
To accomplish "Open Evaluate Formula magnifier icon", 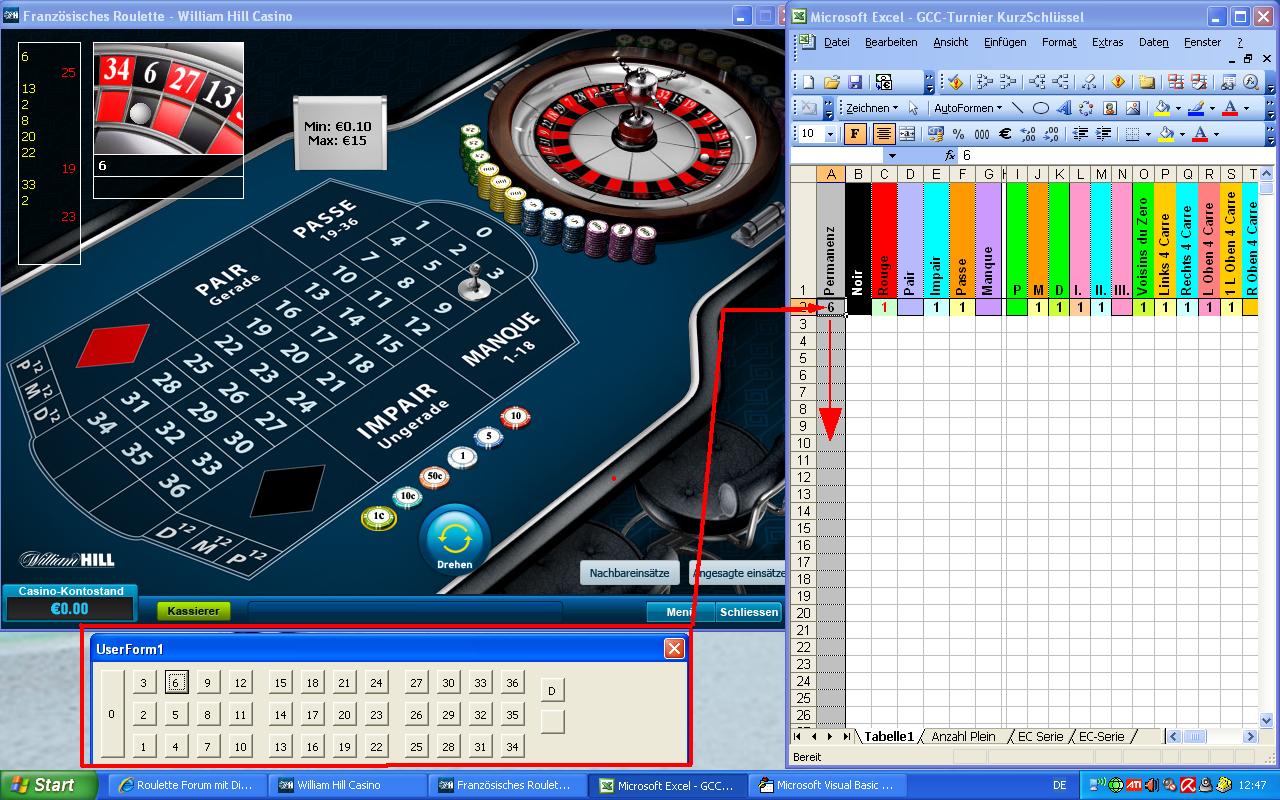I will coord(1250,82).
